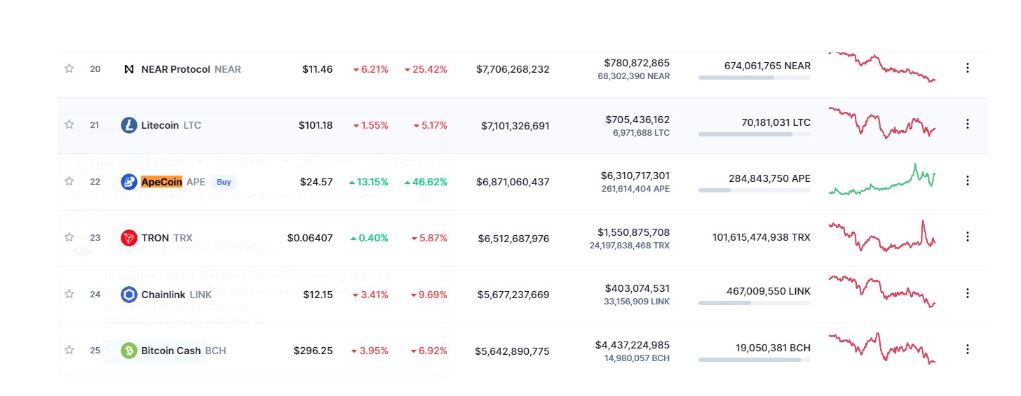The height and width of the screenshot is (396, 1021).
Task: Open Chainlink row three-dot menu
Action: click(x=967, y=293)
